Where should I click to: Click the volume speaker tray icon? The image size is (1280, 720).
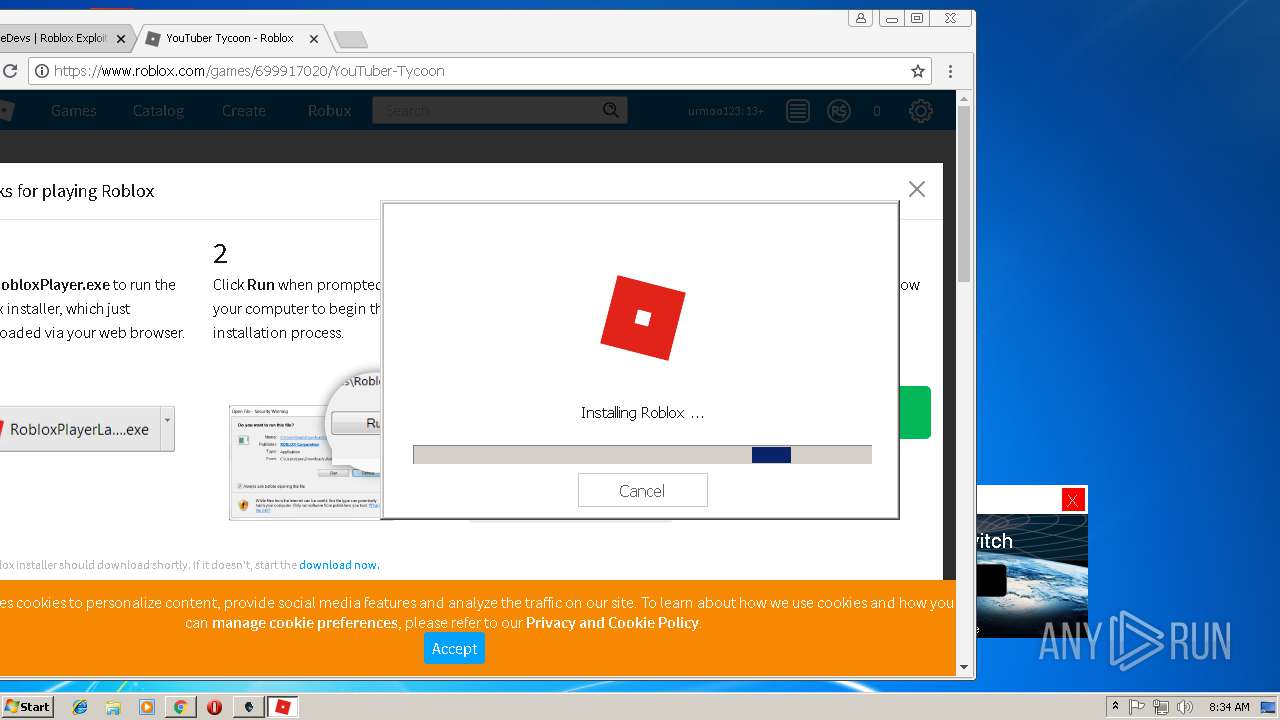coord(1185,707)
